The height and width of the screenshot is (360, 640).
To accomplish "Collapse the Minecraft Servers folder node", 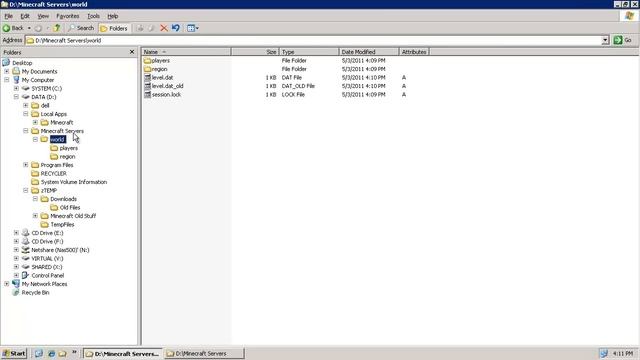I will pos(26,131).
